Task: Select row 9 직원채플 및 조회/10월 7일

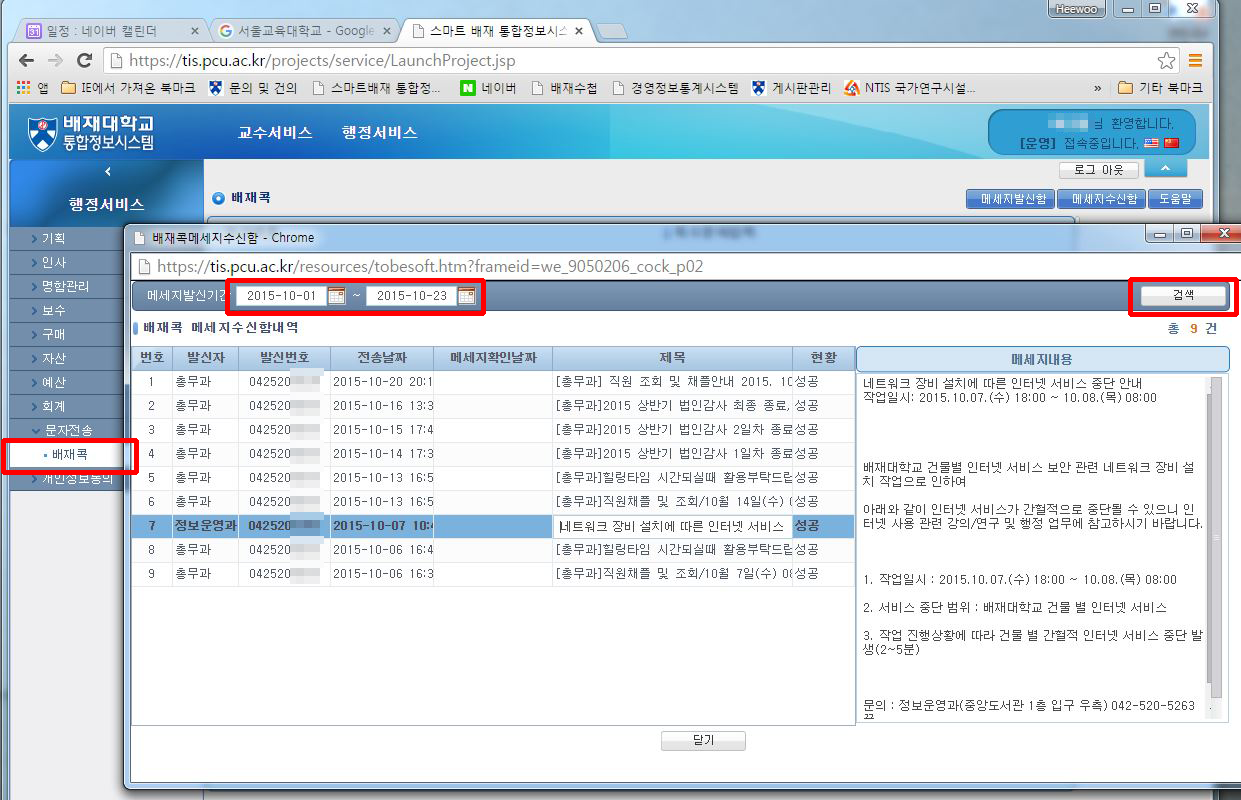Action: (x=493, y=573)
